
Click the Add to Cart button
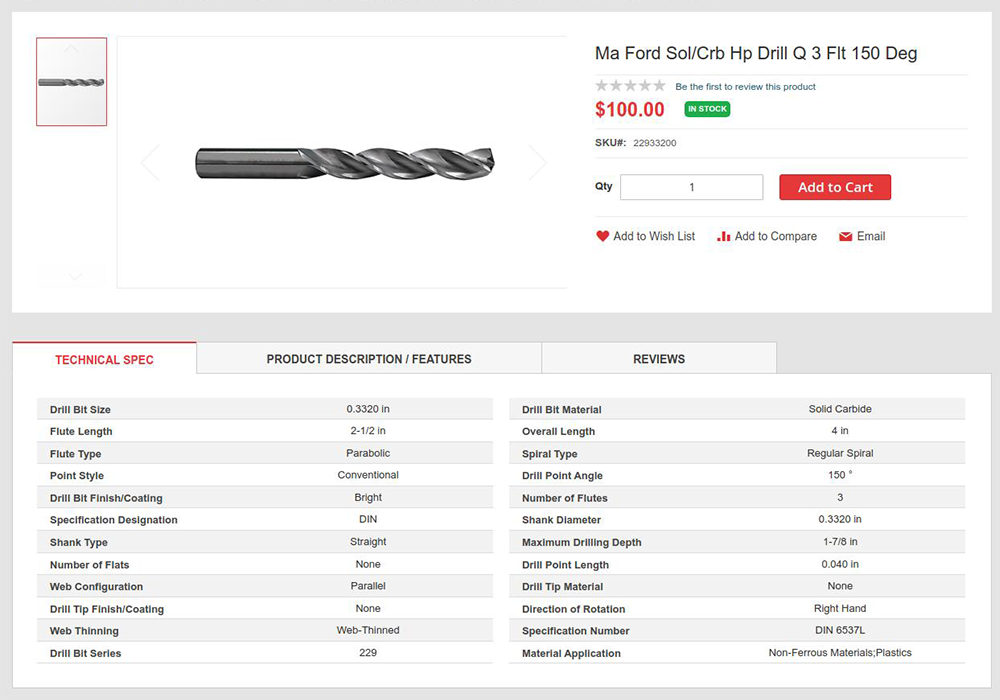[x=835, y=187]
